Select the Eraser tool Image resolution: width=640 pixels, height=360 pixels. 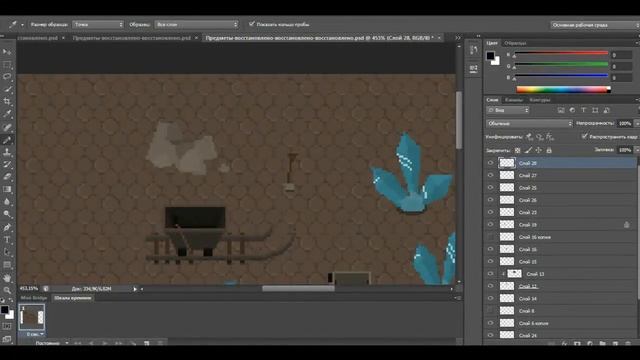pyautogui.click(x=7, y=177)
